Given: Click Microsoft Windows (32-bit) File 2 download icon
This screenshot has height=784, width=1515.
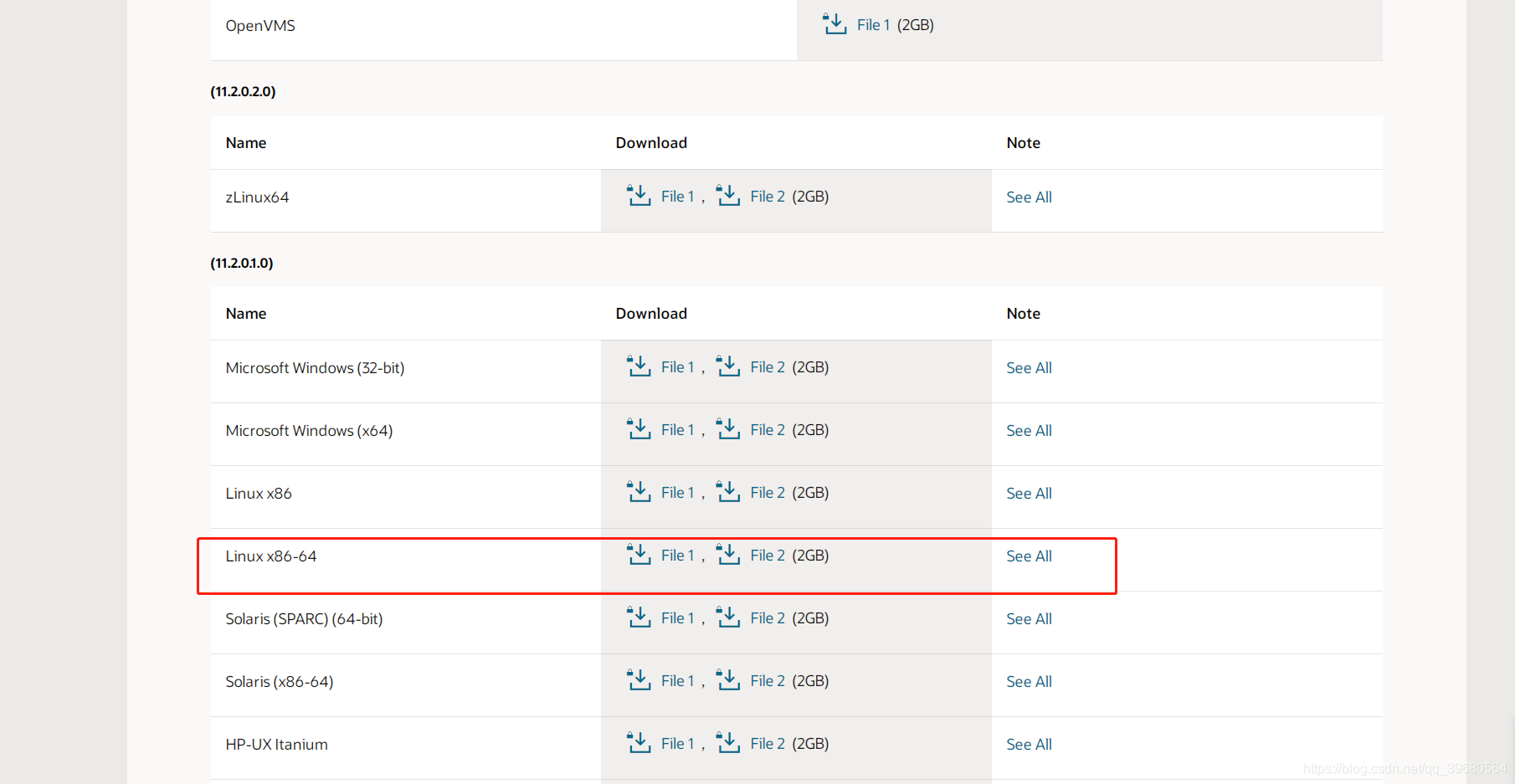Looking at the screenshot, I should pos(728,366).
